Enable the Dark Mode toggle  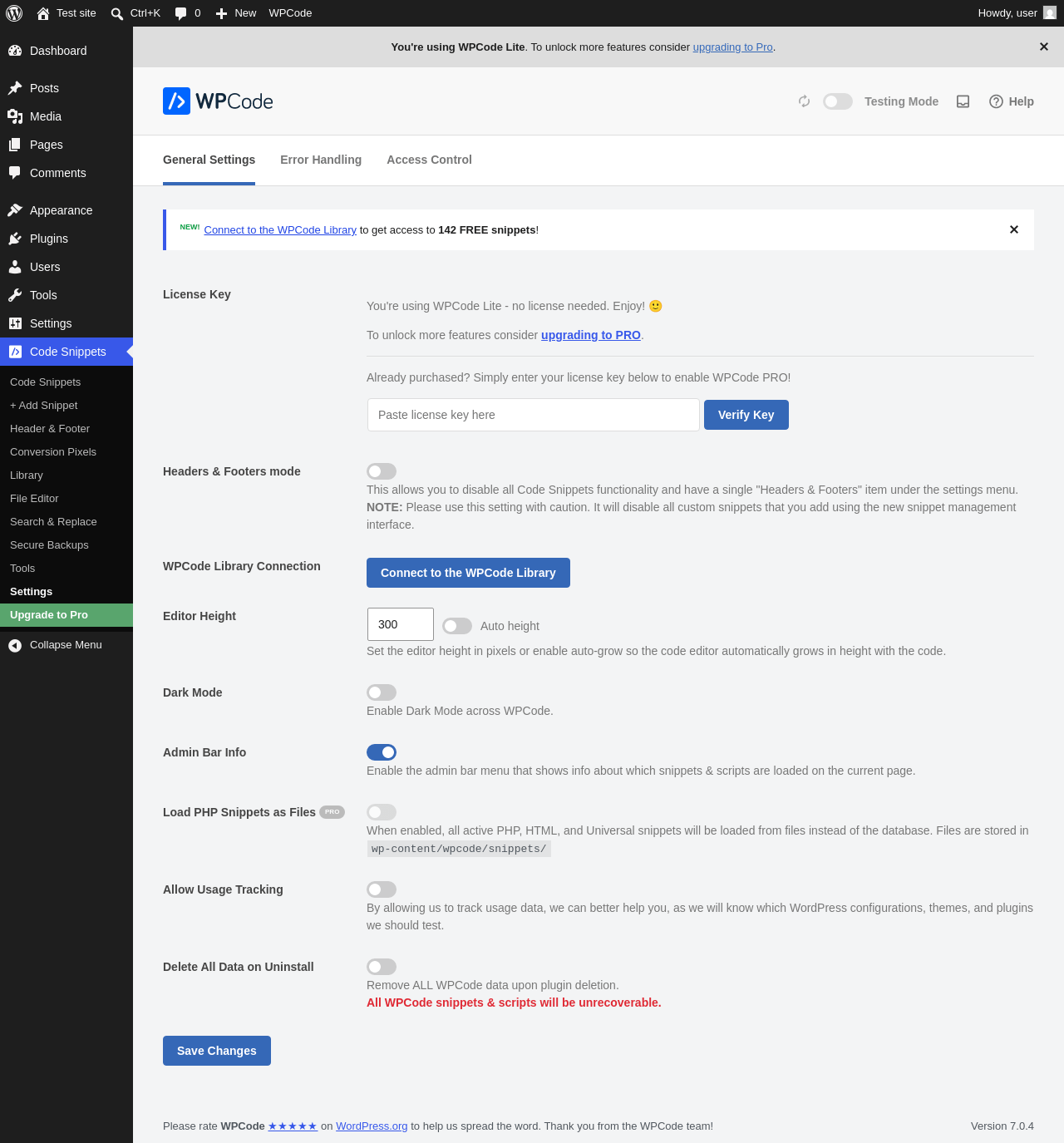pyautogui.click(x=382, y=692)
